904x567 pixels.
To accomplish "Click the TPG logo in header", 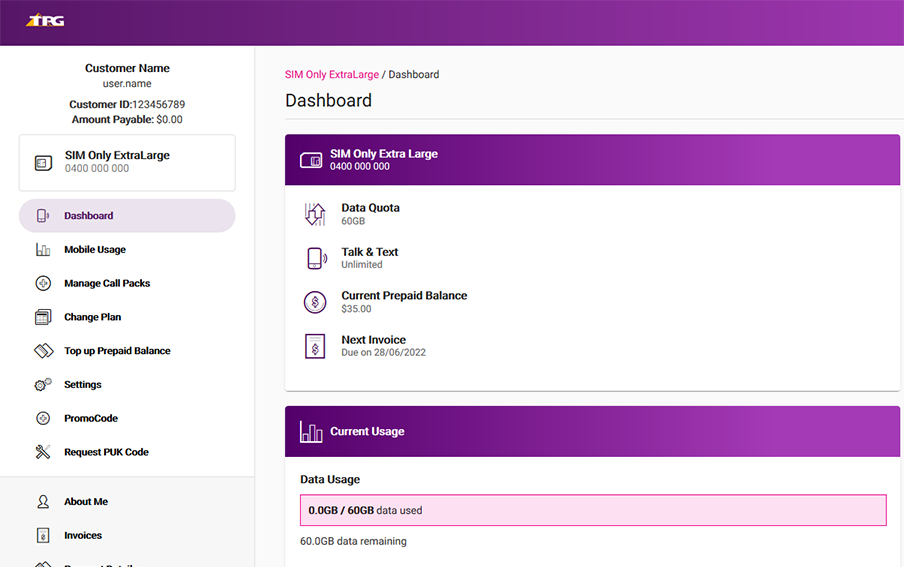I will click(x=45, y=20).
